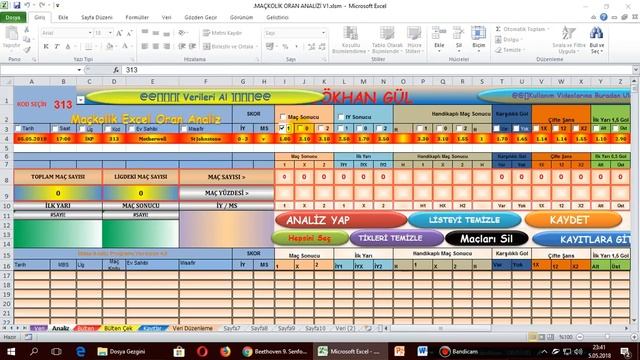Open the font name dropdown (Arial)

pyautogui.click(x=90, y=33)
